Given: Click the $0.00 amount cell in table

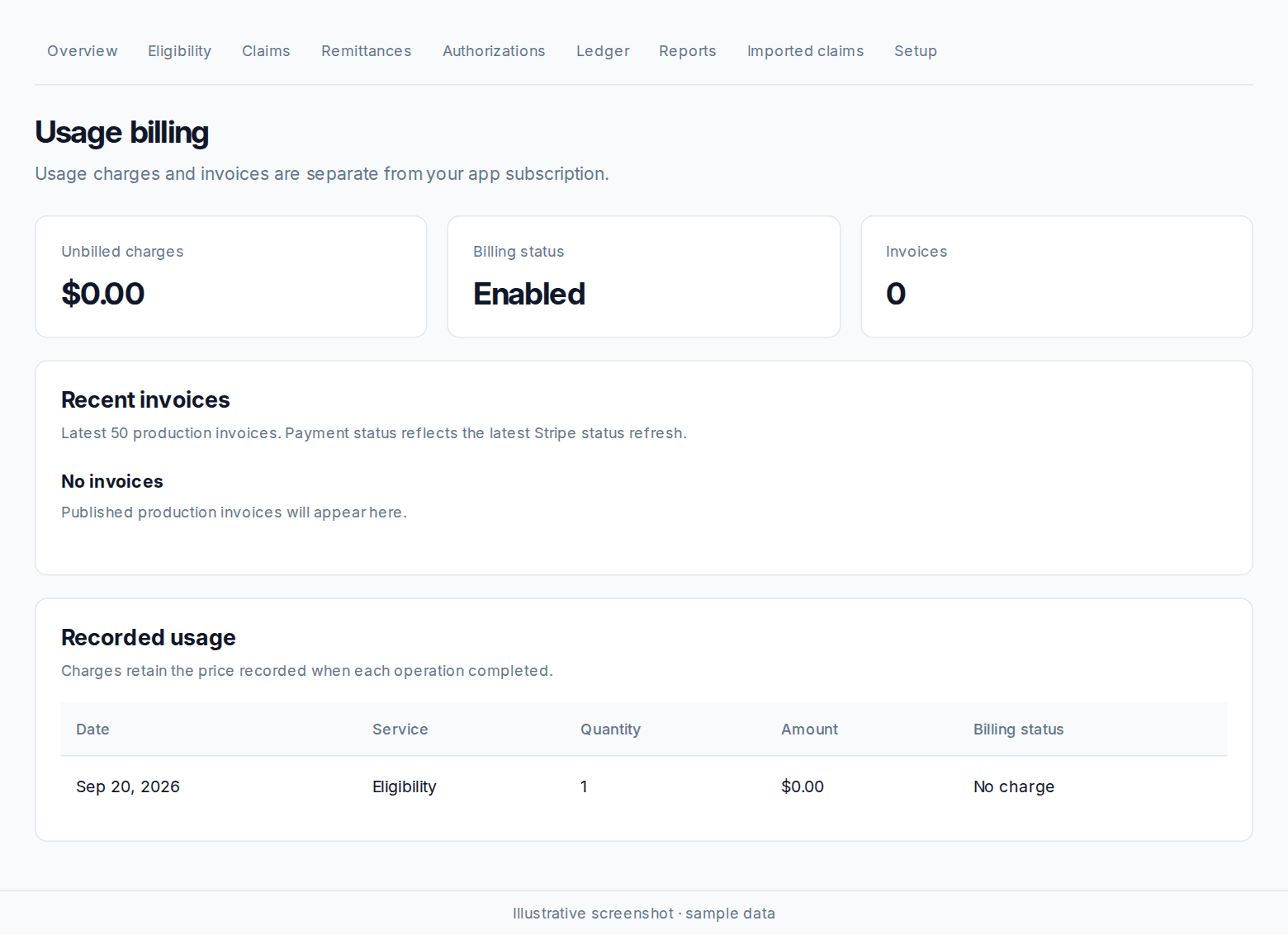Looking at the screenshot, I should (803, 786).
